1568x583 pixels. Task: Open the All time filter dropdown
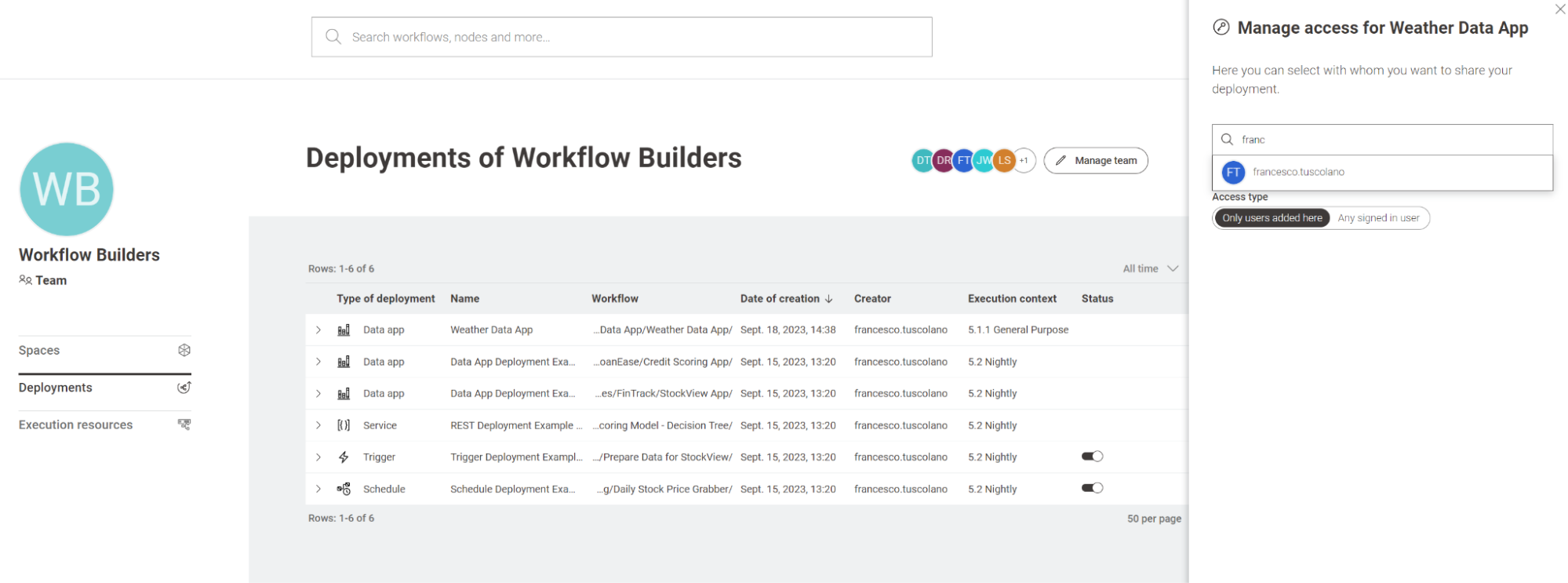click(1150, 268)
